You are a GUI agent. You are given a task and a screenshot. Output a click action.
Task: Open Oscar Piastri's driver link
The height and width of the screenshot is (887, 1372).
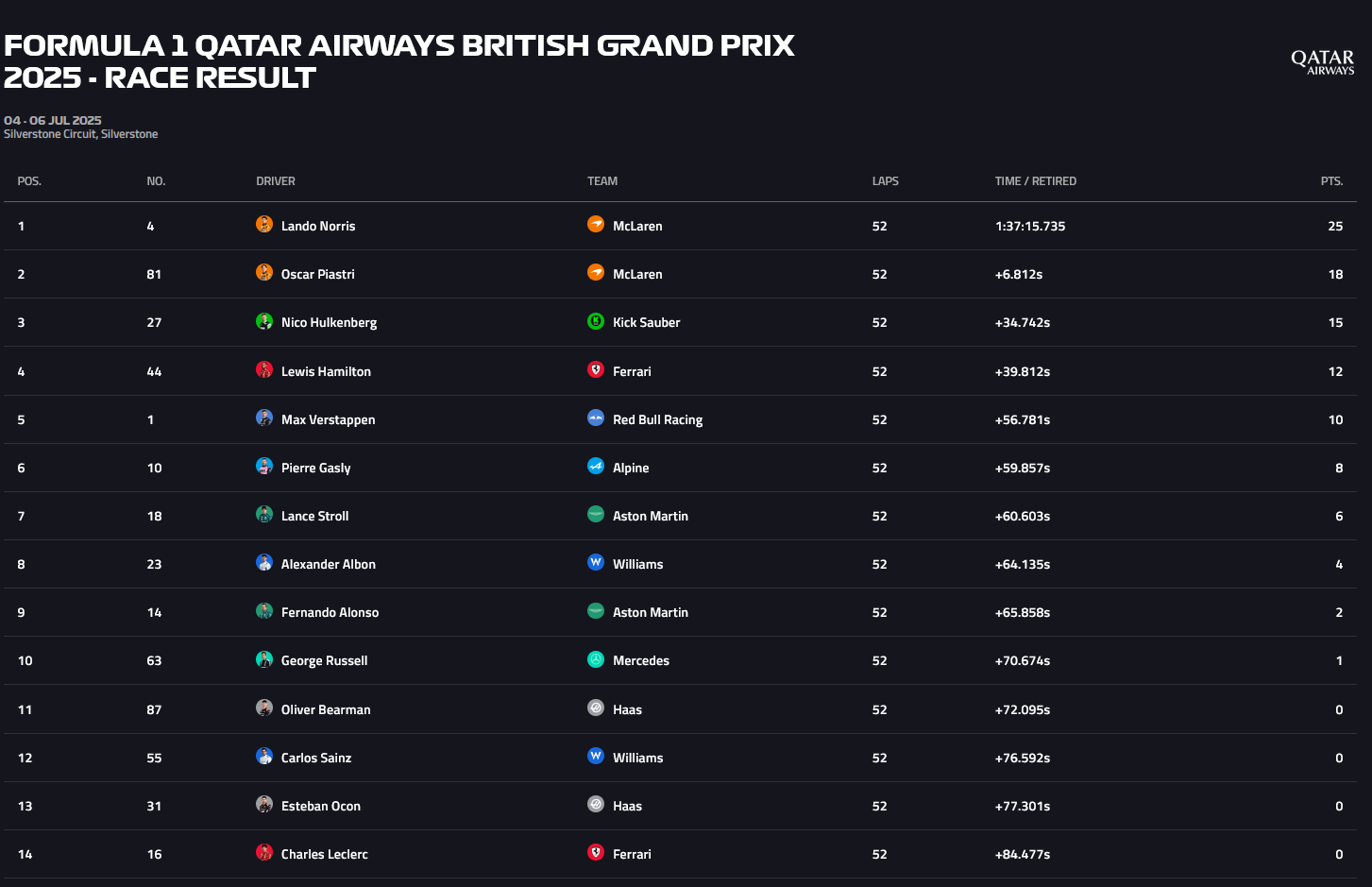pos(318,274)
